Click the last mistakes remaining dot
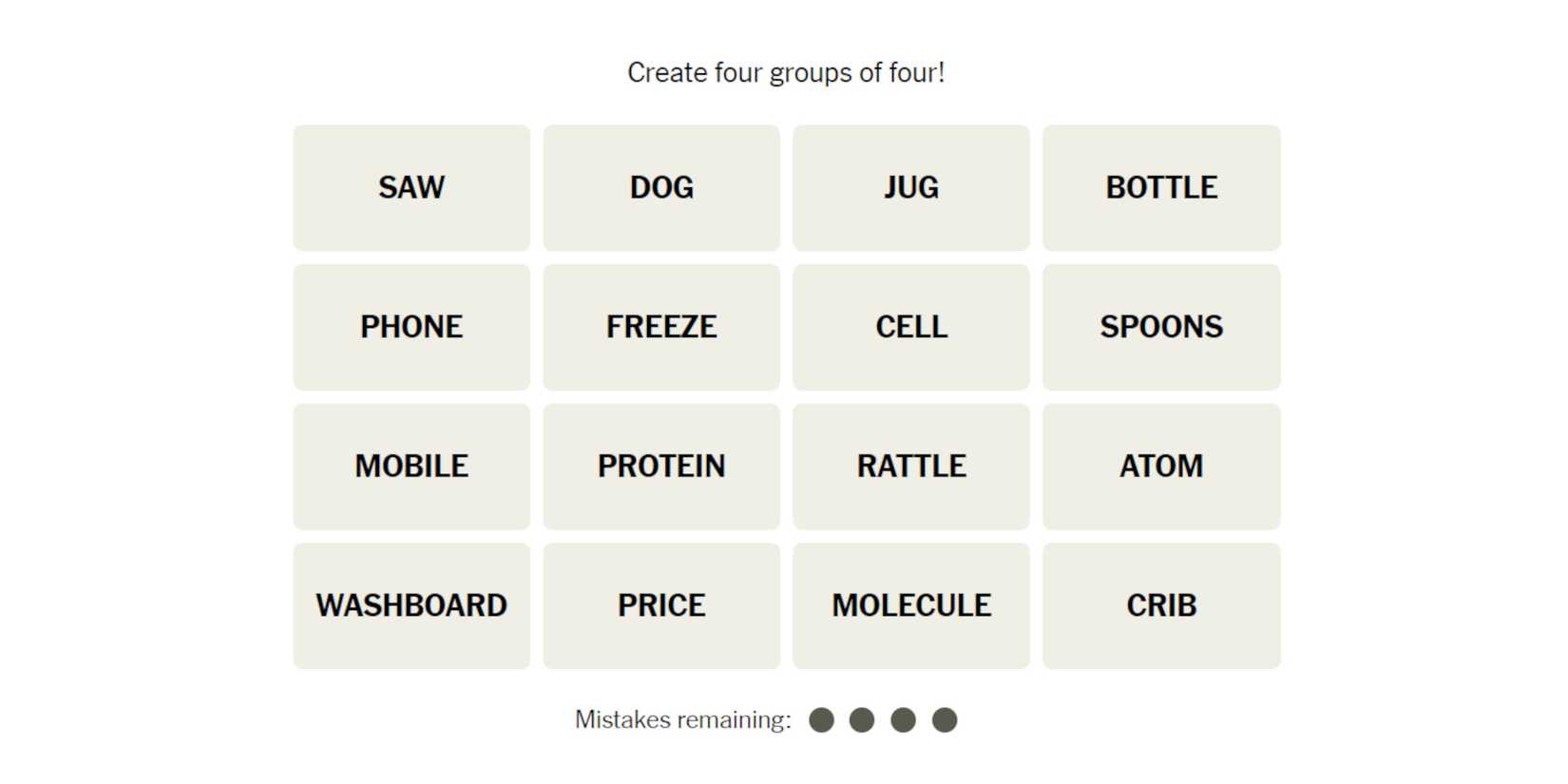This screenshot has height=784, width=1568. coord(945,720)
